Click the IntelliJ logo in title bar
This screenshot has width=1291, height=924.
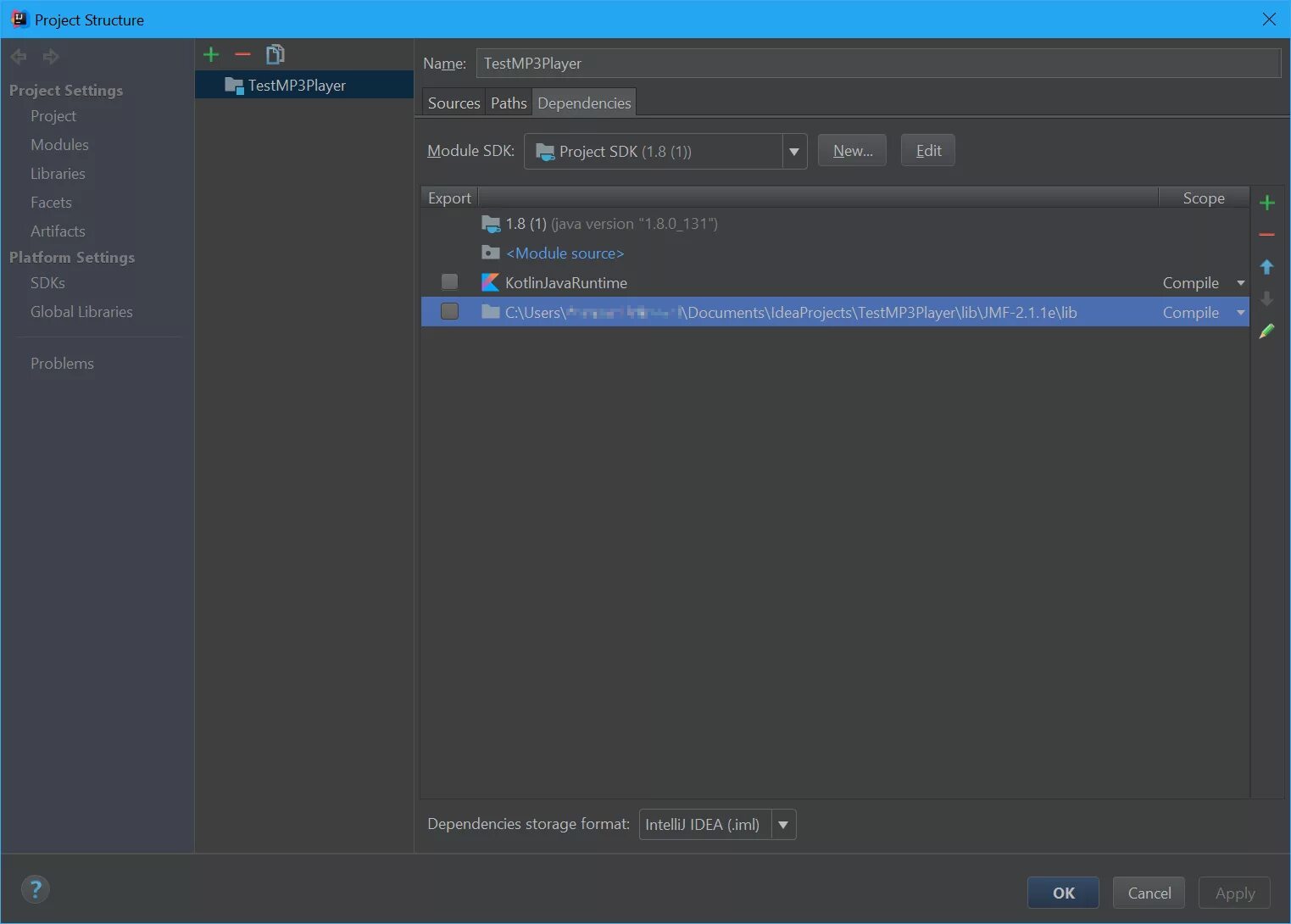click(19, 19)
